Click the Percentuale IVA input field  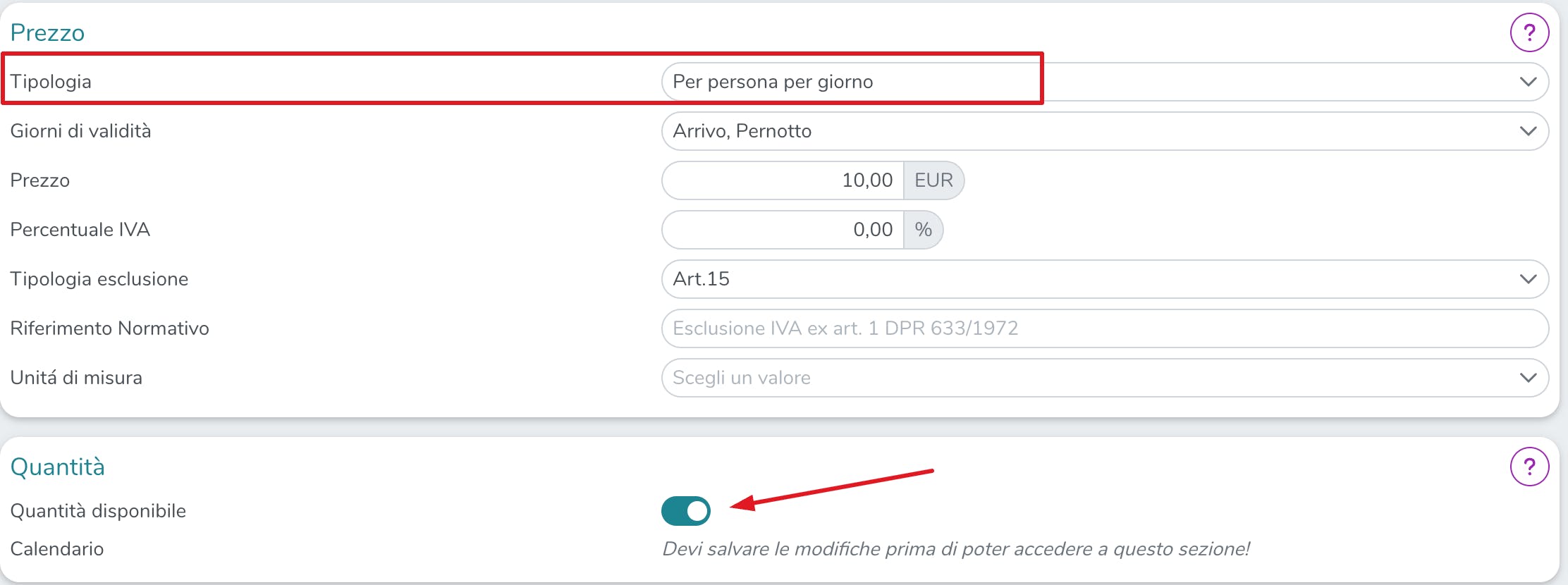click(x=783, y=230)
